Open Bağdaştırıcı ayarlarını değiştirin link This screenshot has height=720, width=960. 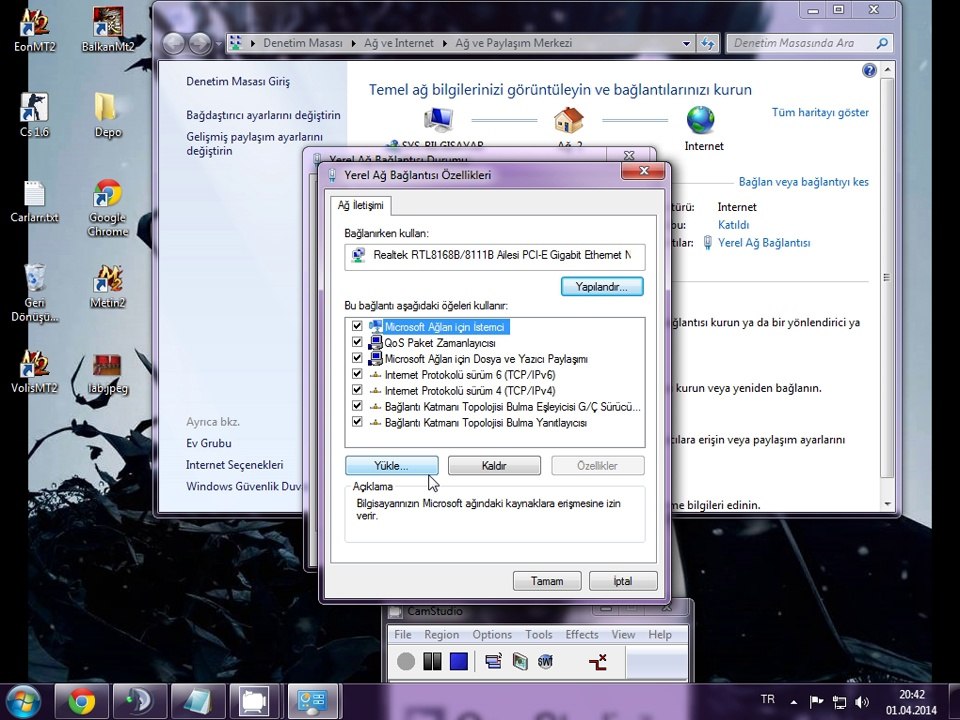[263, 115]
